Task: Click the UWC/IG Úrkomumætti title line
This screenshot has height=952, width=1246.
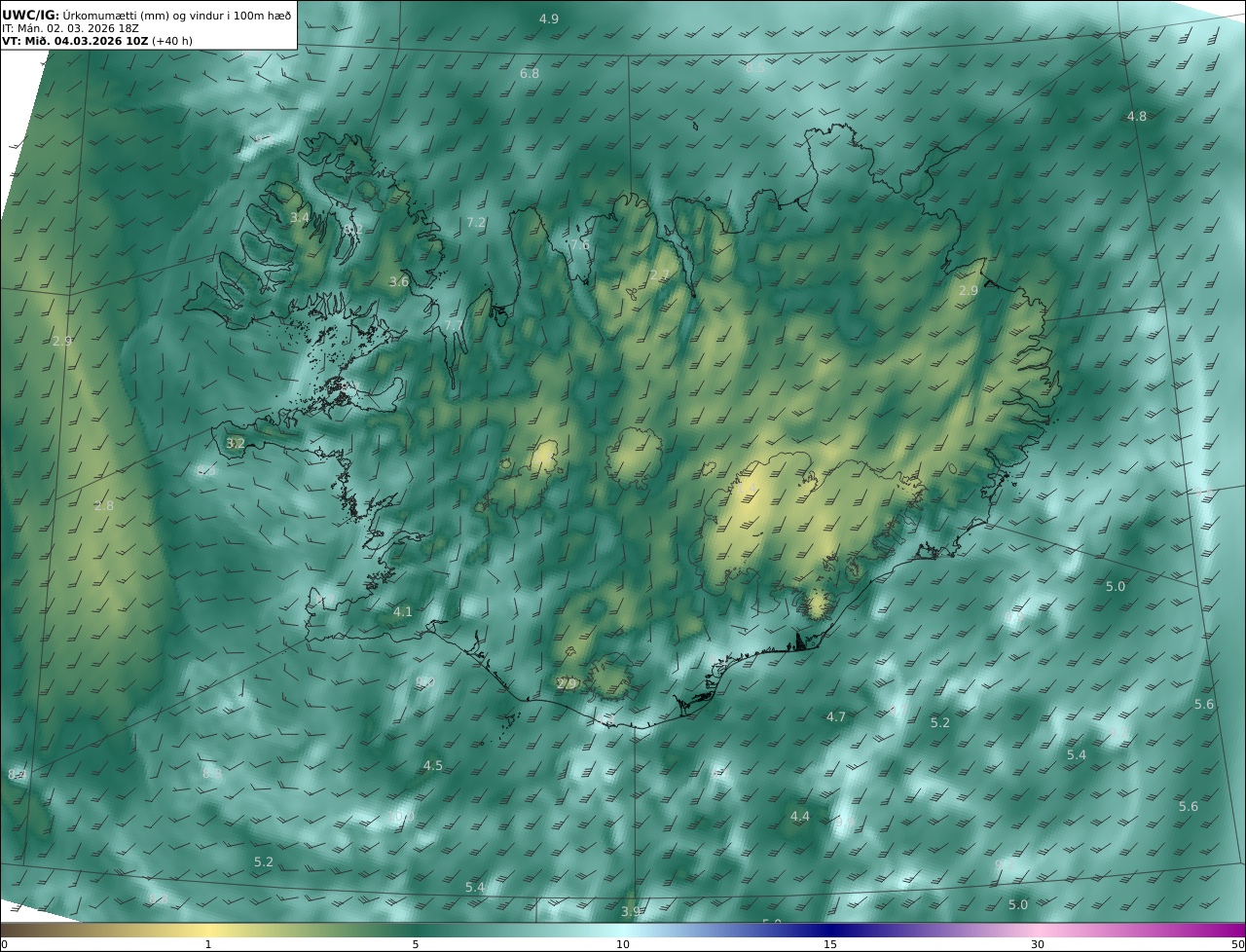Action: (147, 15)
